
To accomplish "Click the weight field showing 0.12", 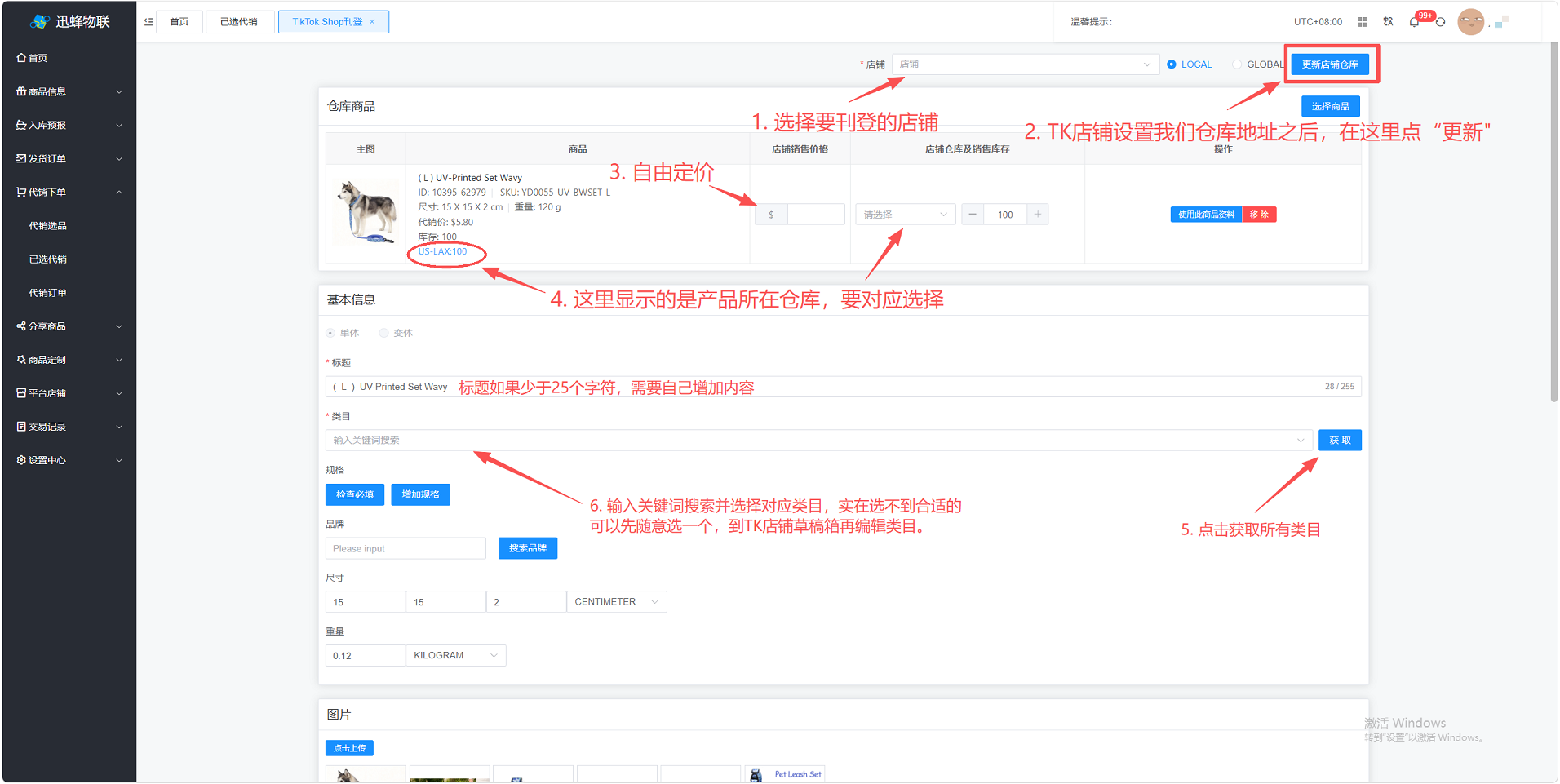I will pos(366,656).
